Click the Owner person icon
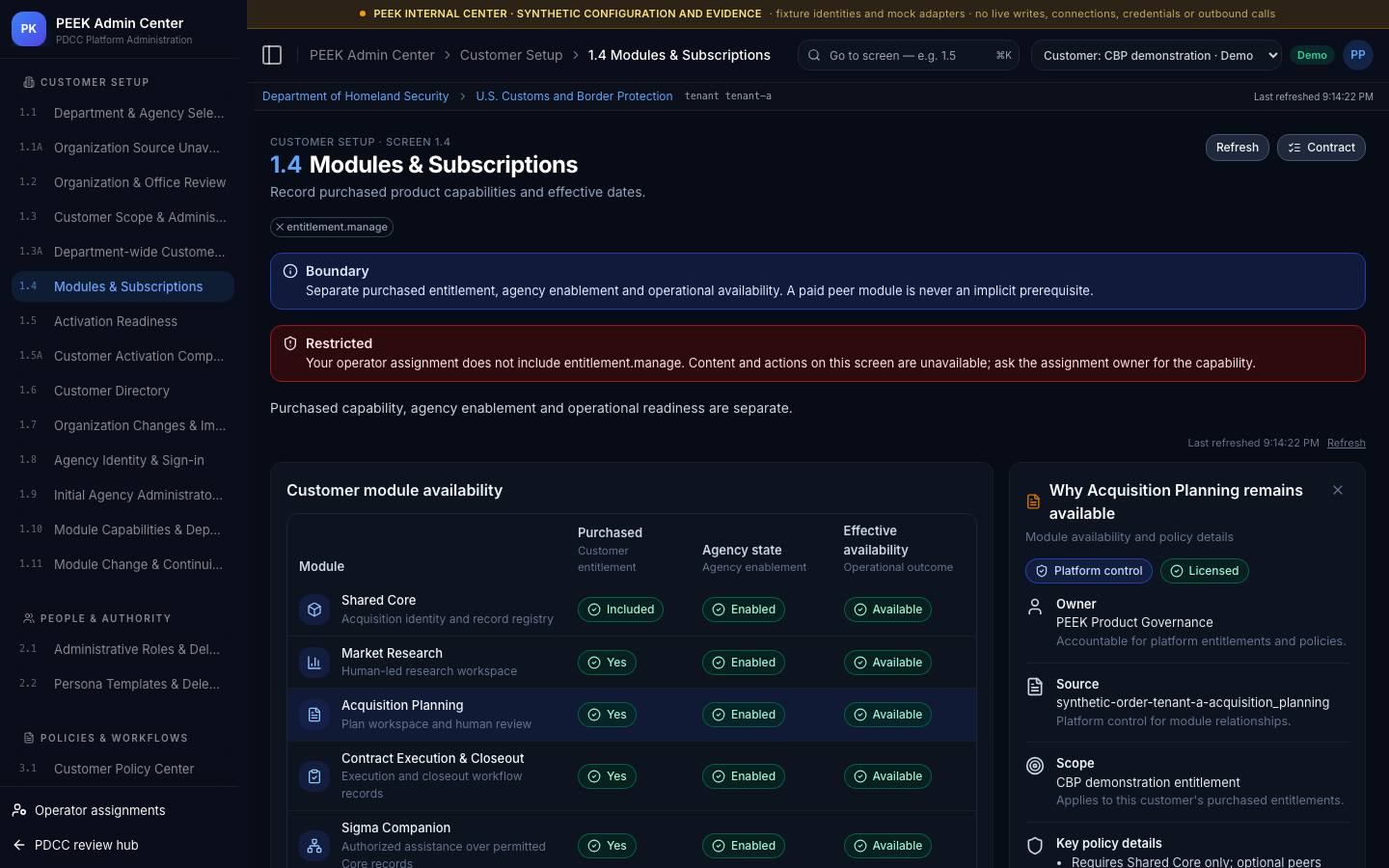The image size is (1389, 868). (x=1035, y=607)
